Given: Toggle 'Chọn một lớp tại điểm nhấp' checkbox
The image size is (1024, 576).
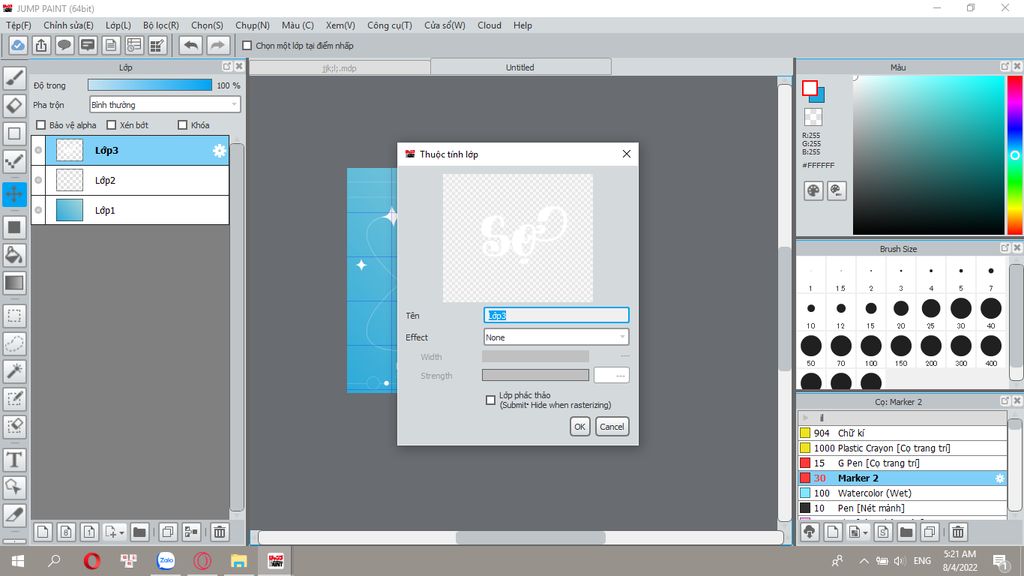Looking at the screenshot, I should point(247,46).
